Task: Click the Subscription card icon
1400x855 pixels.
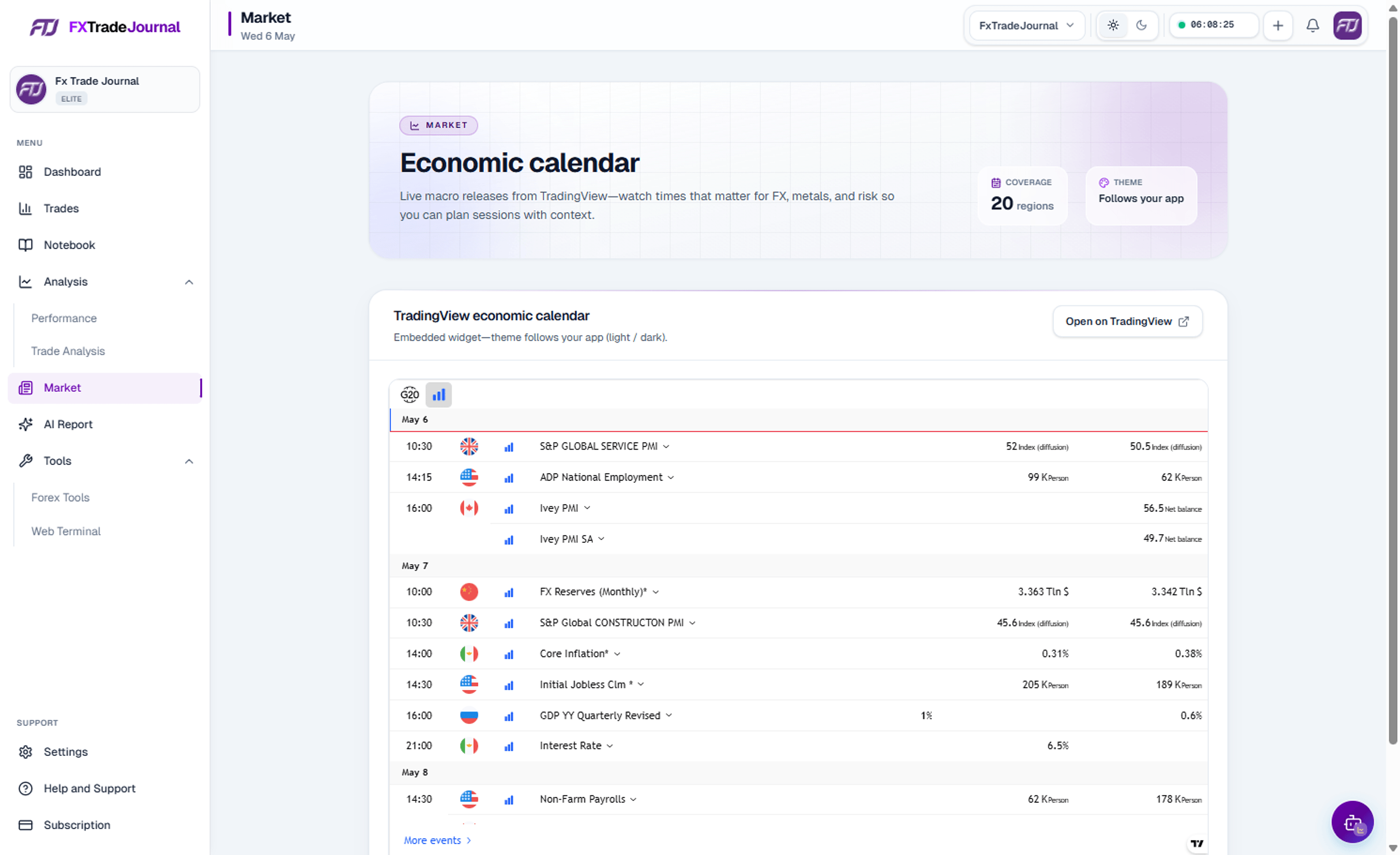Action: click(x=25, y=825)
